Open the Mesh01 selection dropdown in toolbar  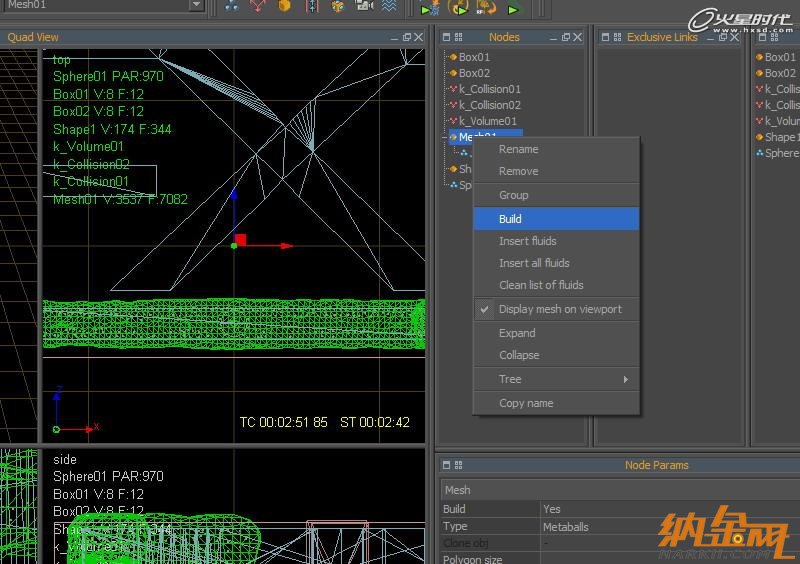[x=196, y=5]
